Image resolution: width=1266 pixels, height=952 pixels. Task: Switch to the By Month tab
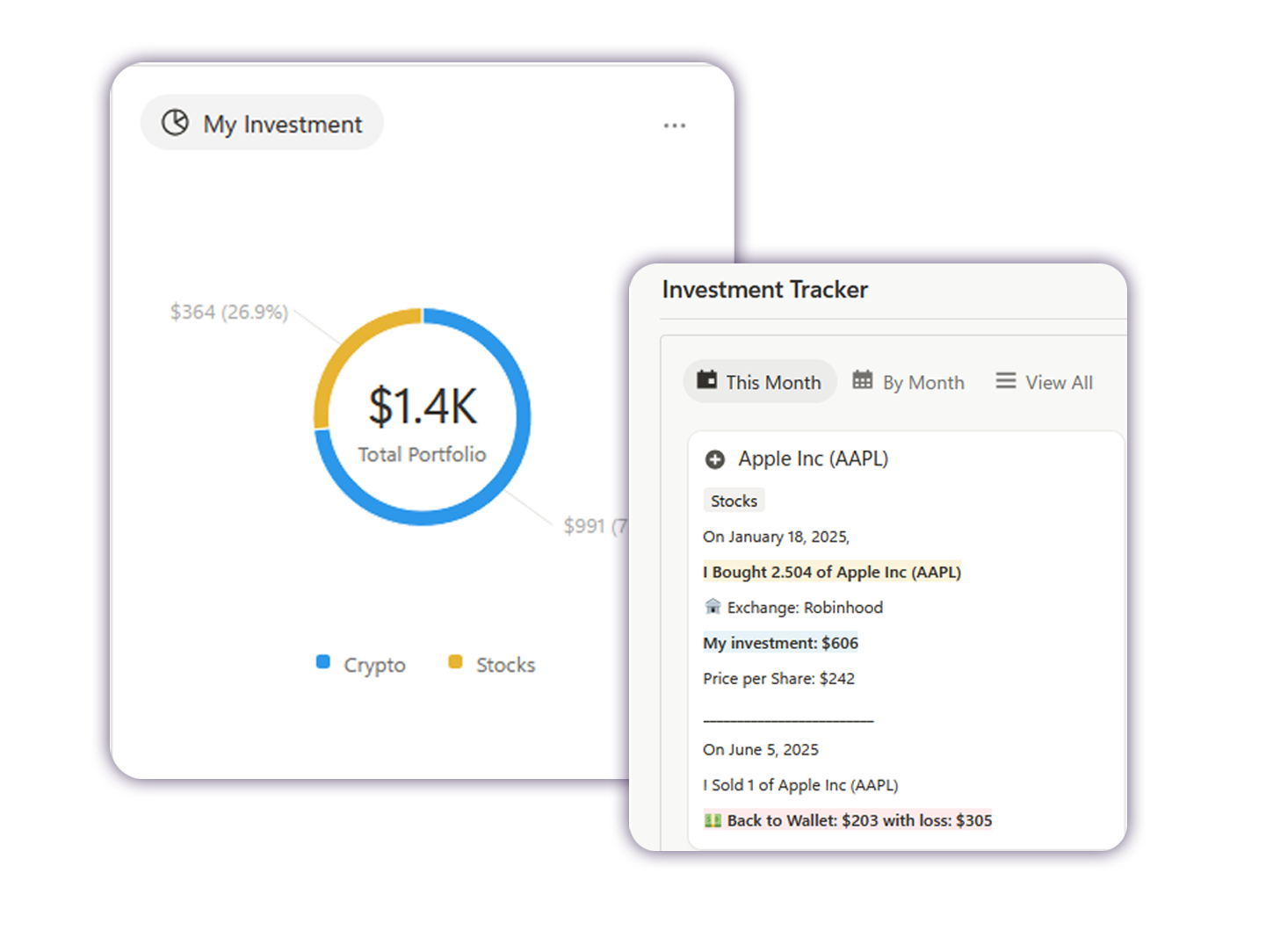[909, 382]
